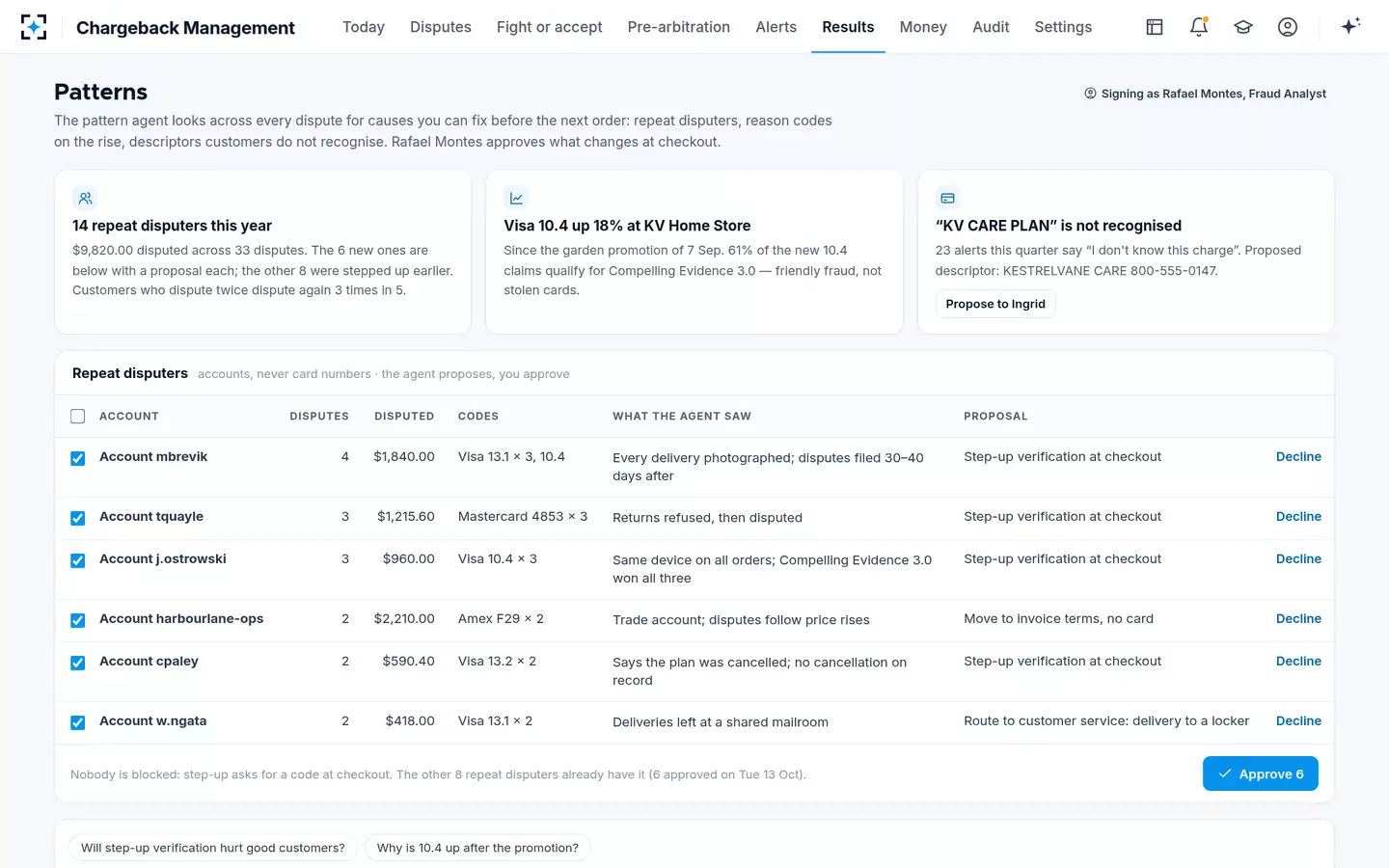Uncheck Account mbrevik checkbox
Viewport: 1389px width, 868px height.
[x=78, y=459]
